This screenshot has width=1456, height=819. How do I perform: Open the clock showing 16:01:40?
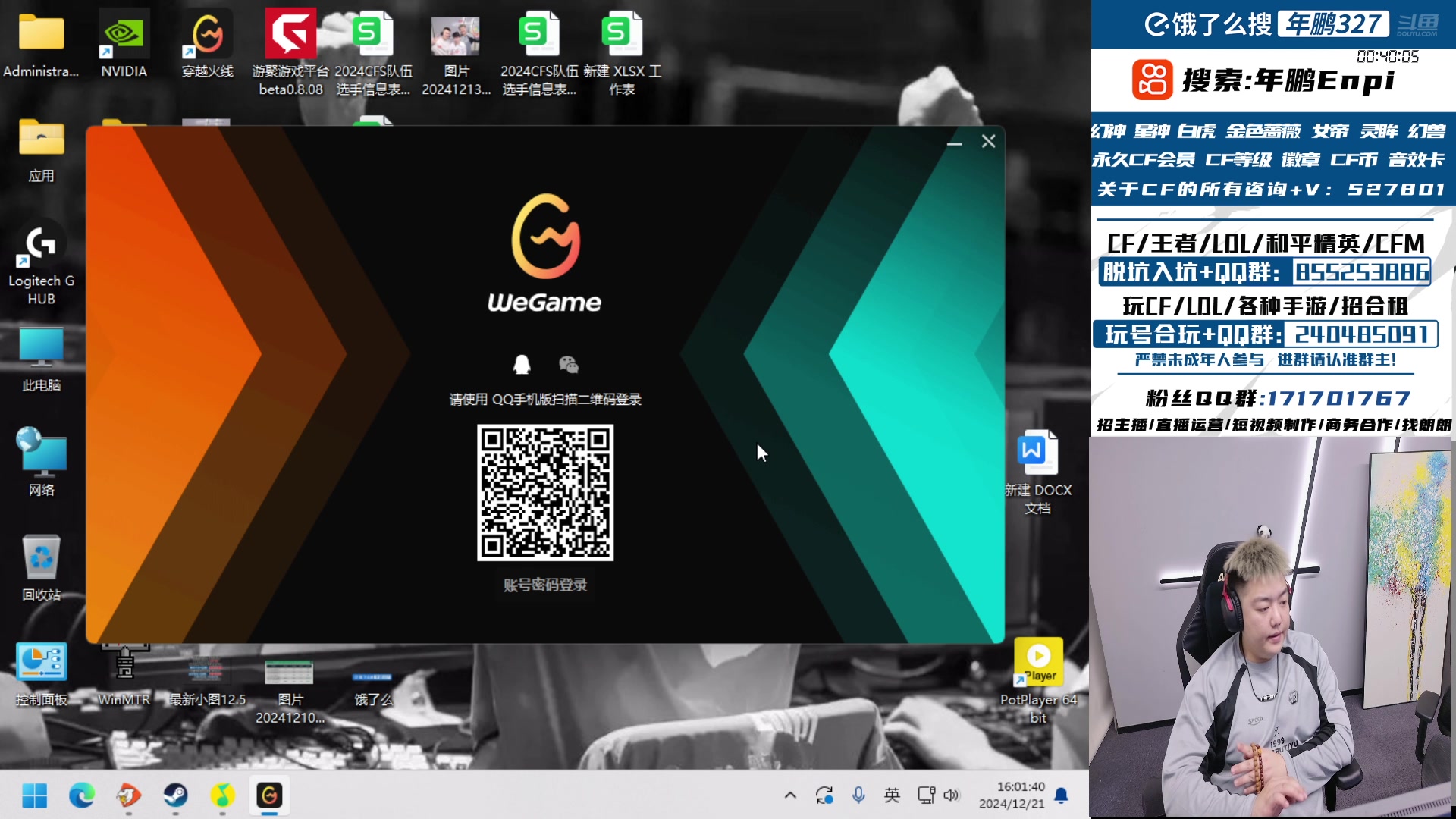[1012, 795]
